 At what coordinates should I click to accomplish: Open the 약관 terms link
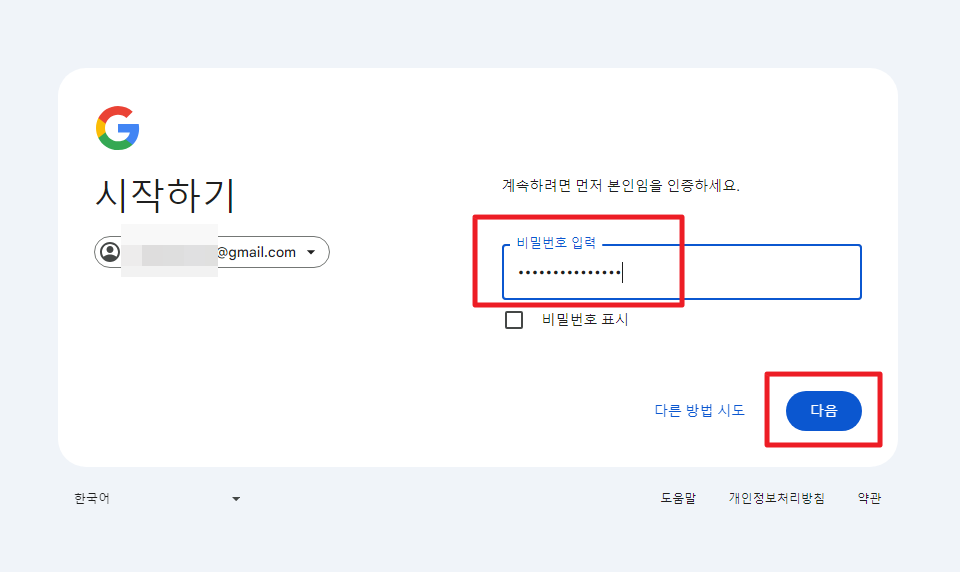click(869, 499)
